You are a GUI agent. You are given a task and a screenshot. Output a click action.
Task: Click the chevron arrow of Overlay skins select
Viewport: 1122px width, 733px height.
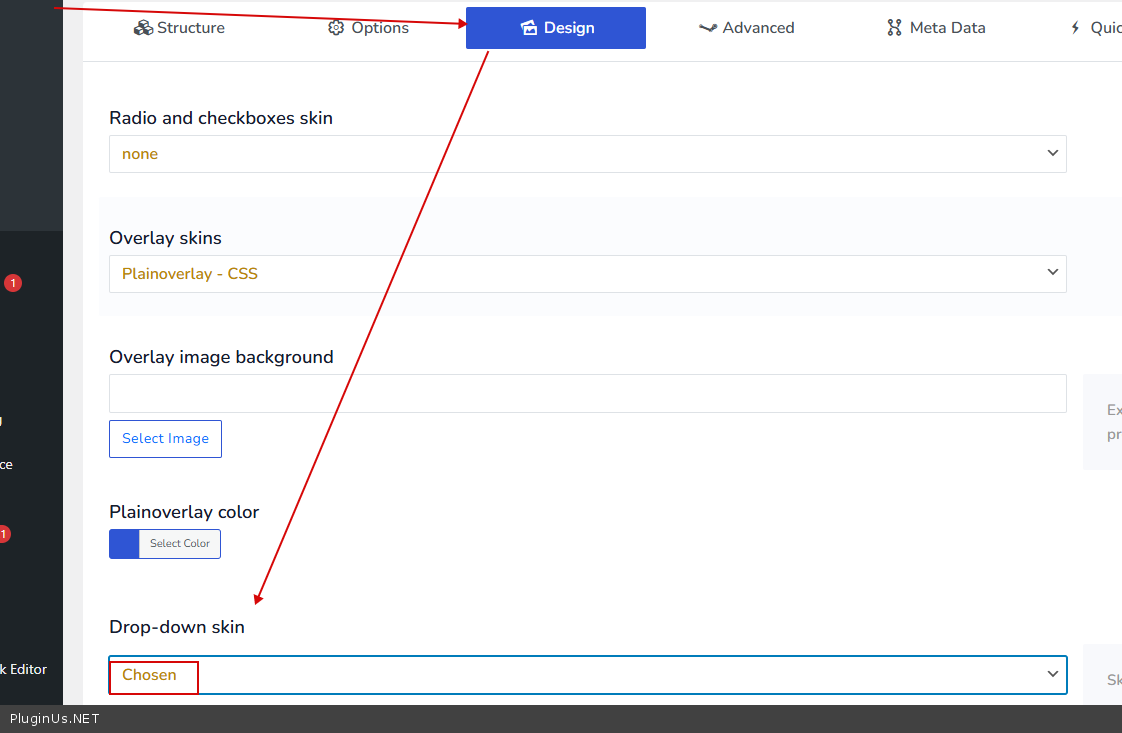(x=1052, y=273)
